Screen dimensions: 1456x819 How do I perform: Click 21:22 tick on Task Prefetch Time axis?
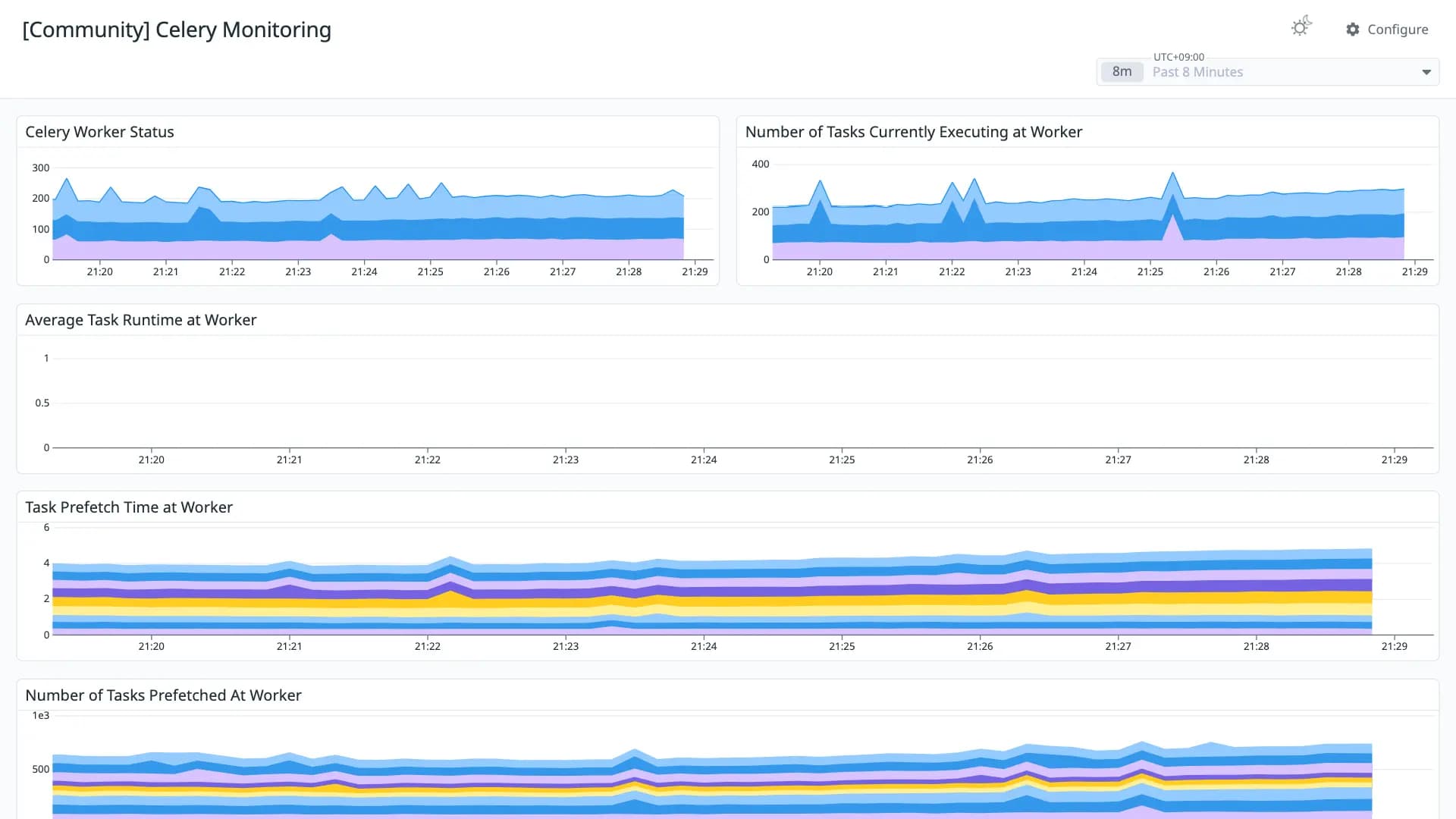click(x=428, y=646)
